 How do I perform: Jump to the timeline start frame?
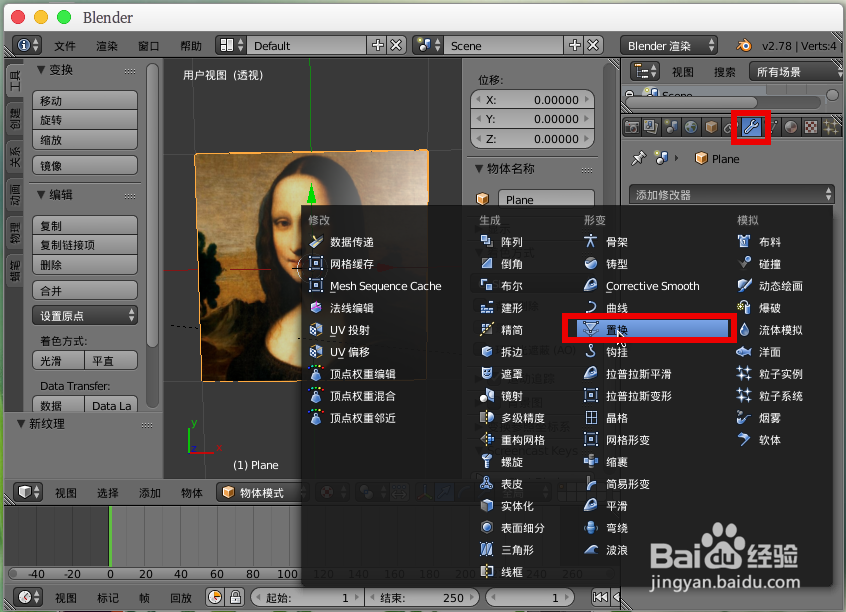[601, 597]
